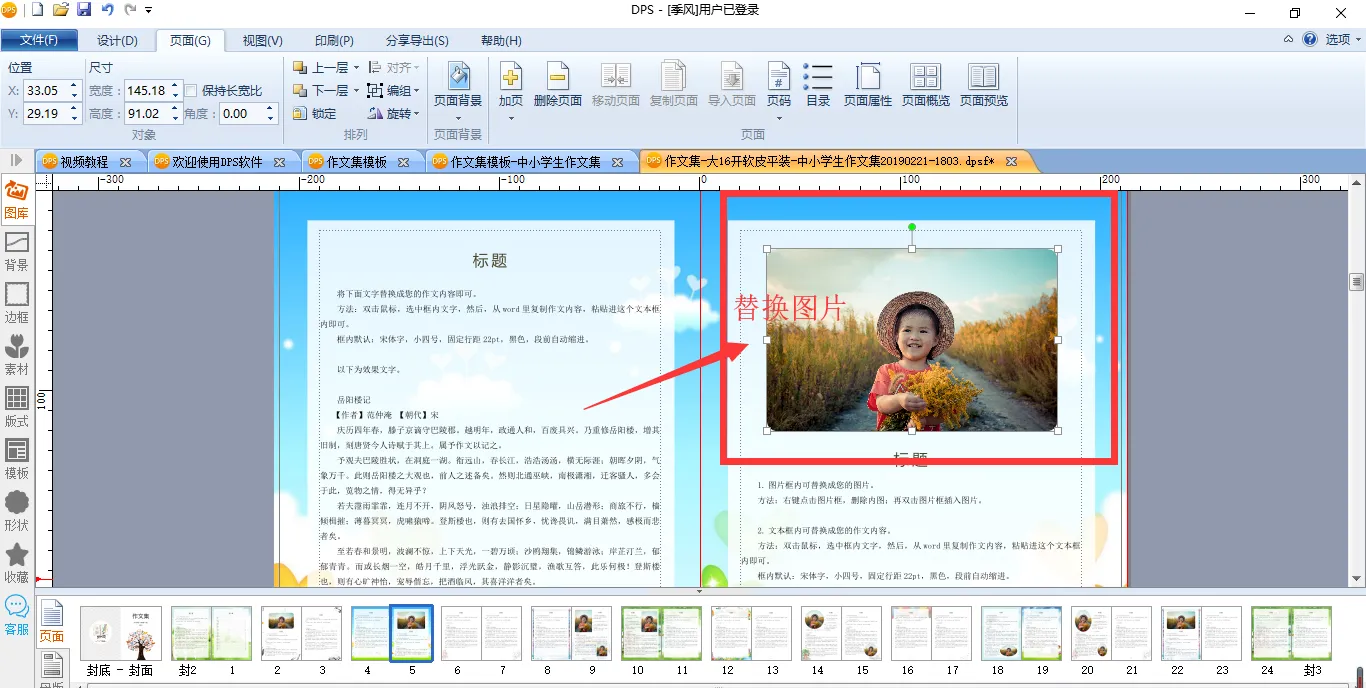
Task: Click the green rotation handle above photo
Action: point(912,227)
